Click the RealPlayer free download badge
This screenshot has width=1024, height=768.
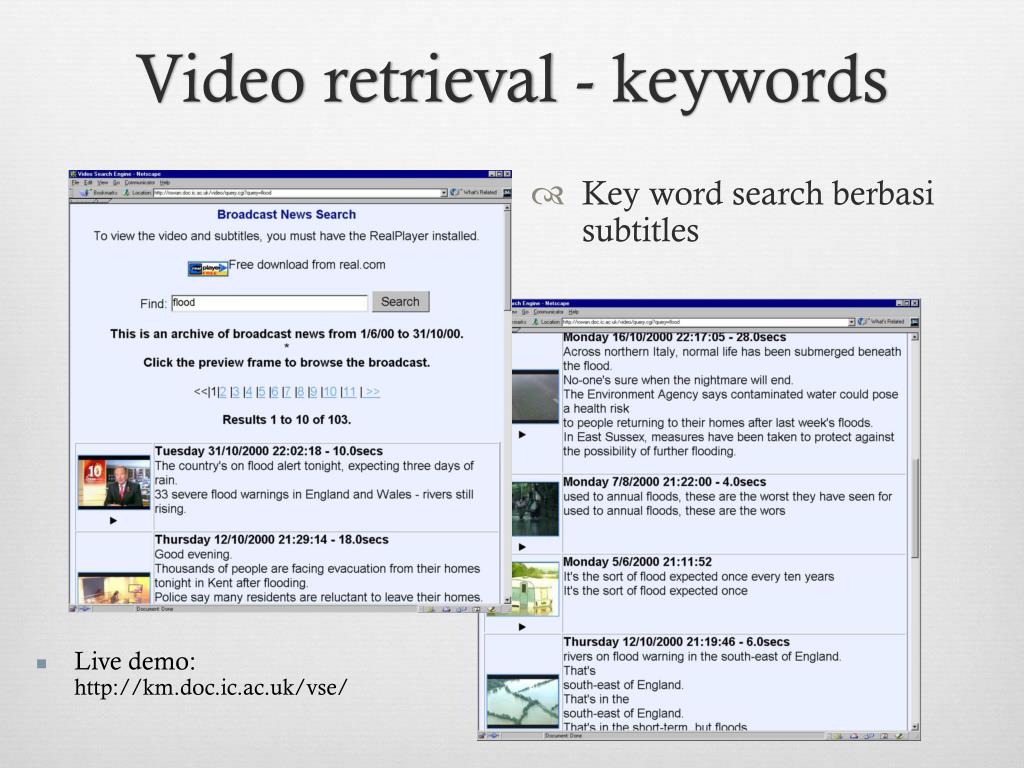click(208, 268)
